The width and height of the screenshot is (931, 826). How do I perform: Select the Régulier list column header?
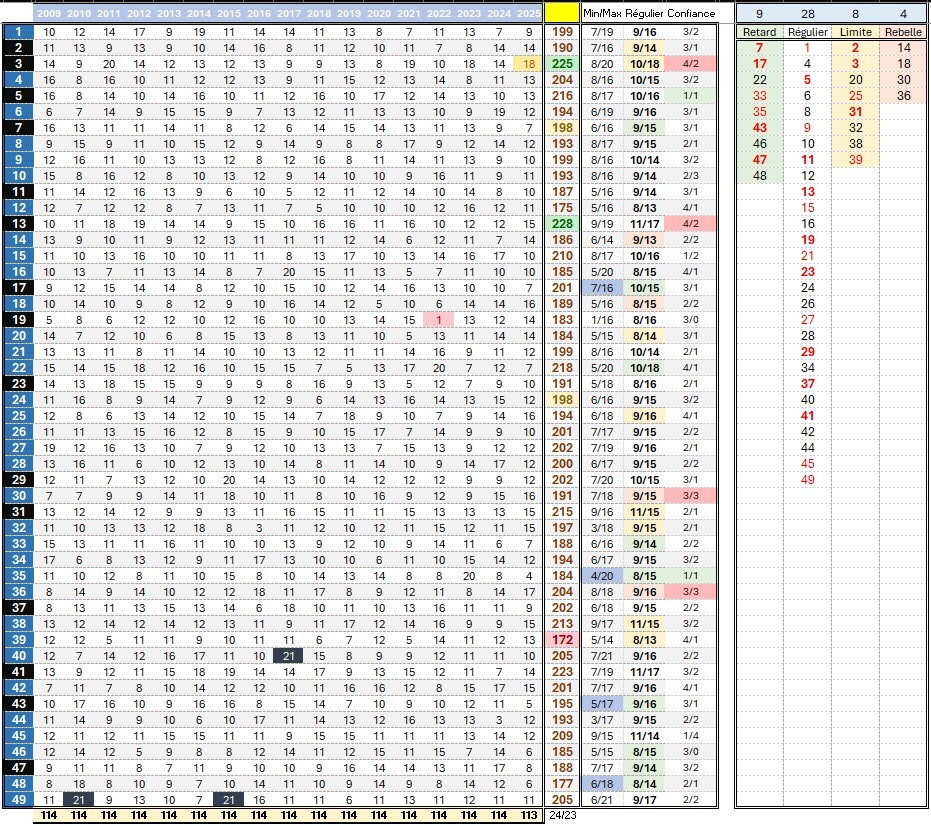[808, 32]
